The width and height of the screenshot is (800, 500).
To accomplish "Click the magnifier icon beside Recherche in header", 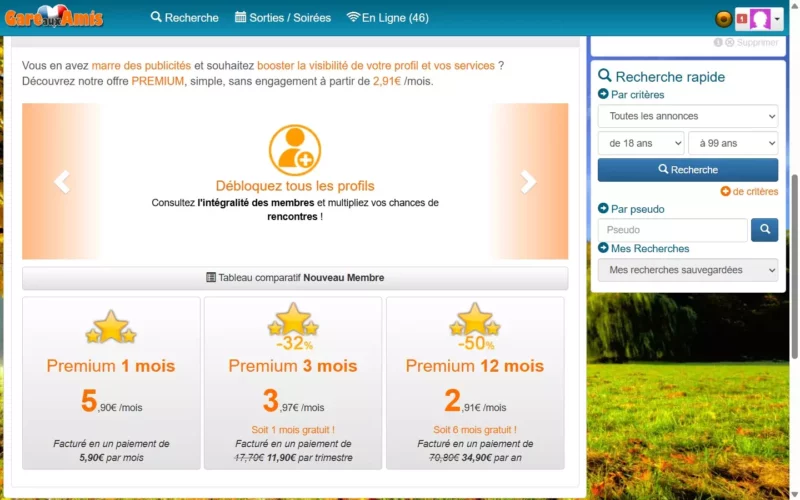I will click(x=156, y=17).
